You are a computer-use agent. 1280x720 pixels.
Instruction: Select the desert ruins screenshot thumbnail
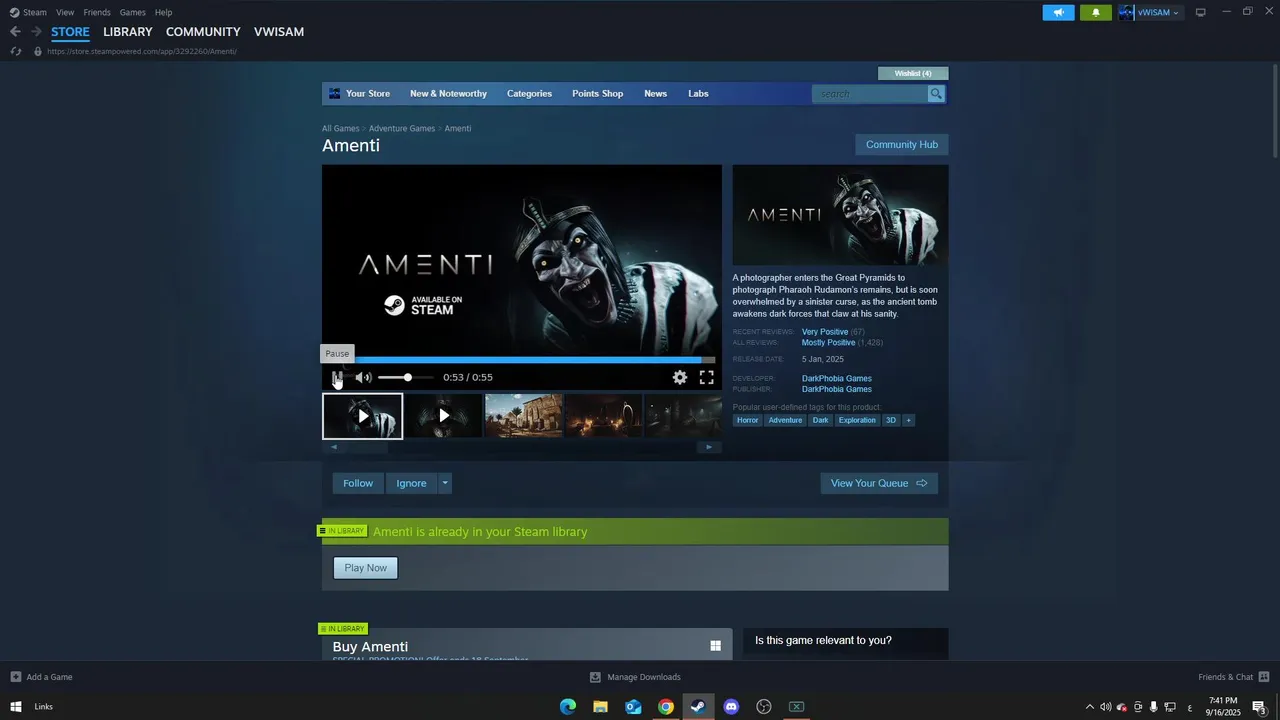pos(524,416)
